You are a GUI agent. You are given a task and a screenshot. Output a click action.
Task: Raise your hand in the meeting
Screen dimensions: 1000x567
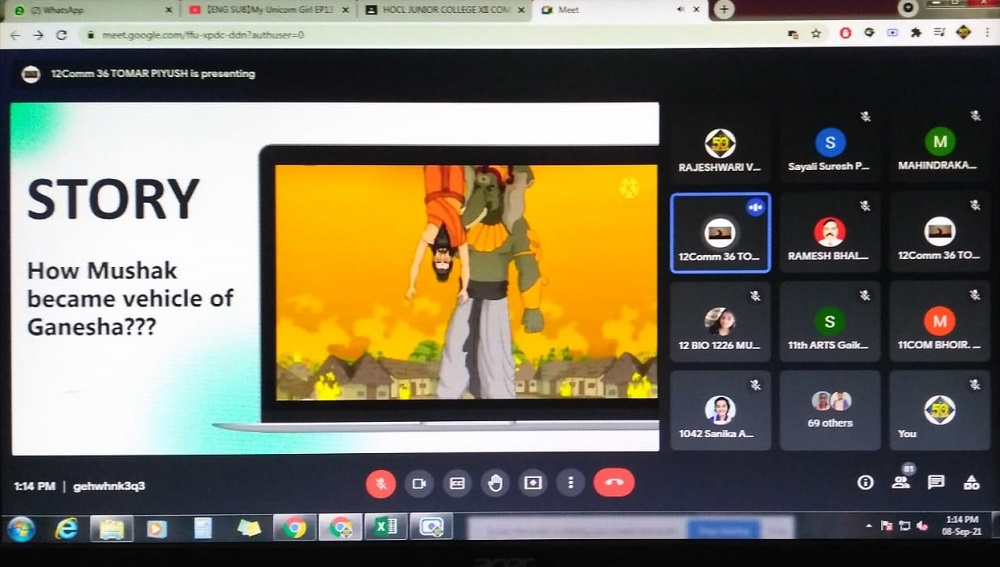pos(495,483)
